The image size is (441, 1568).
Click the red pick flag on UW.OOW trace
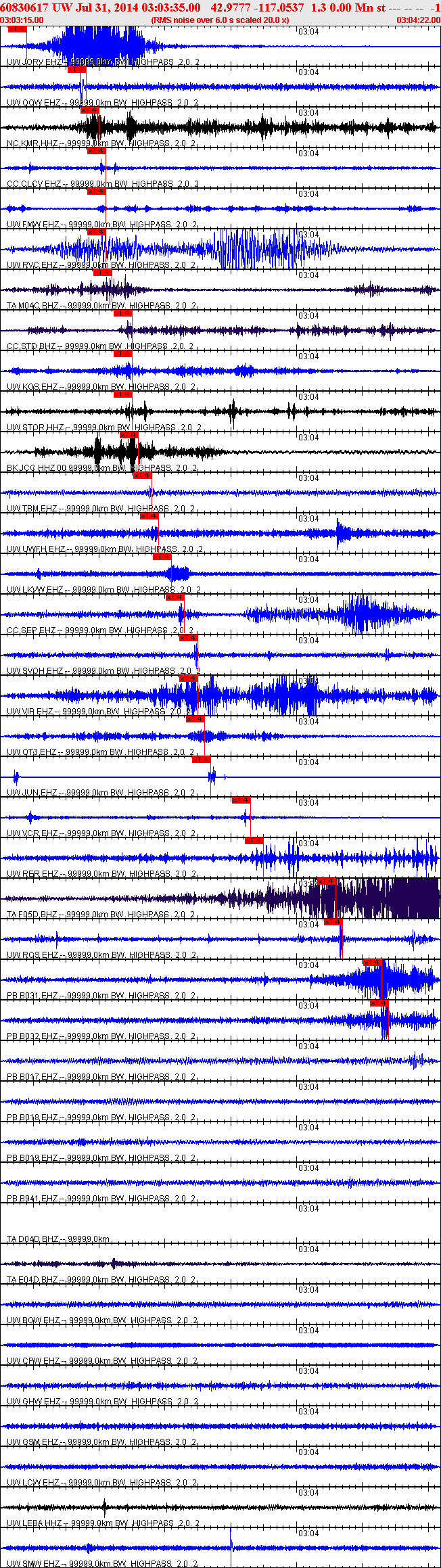(x=77, y=70)
